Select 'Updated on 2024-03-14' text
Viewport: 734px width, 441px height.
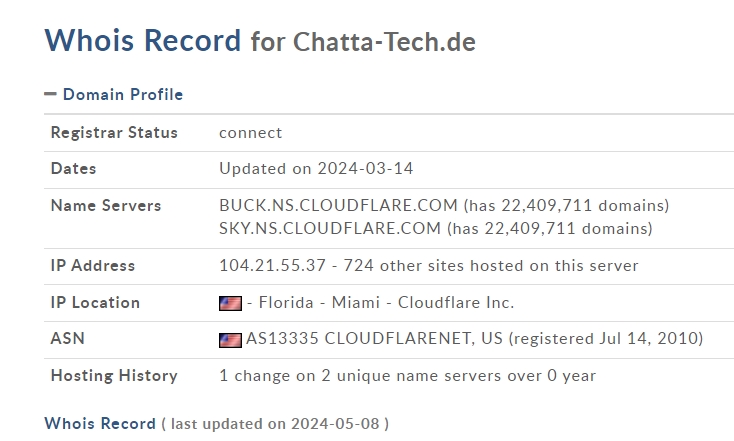point(316,169)
